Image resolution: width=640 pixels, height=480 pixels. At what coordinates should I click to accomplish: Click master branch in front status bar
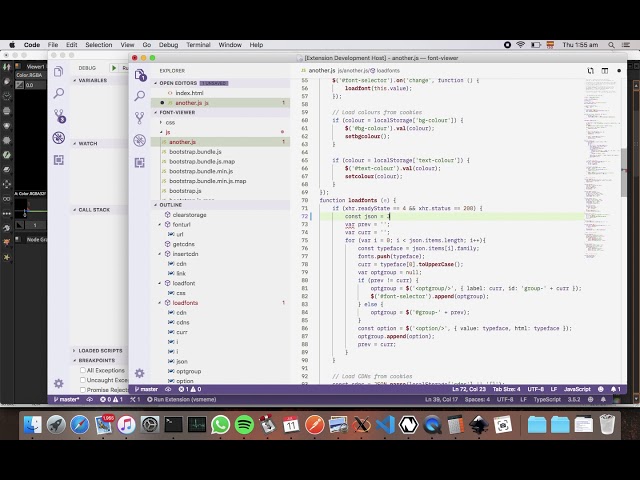tap(146, 389)
